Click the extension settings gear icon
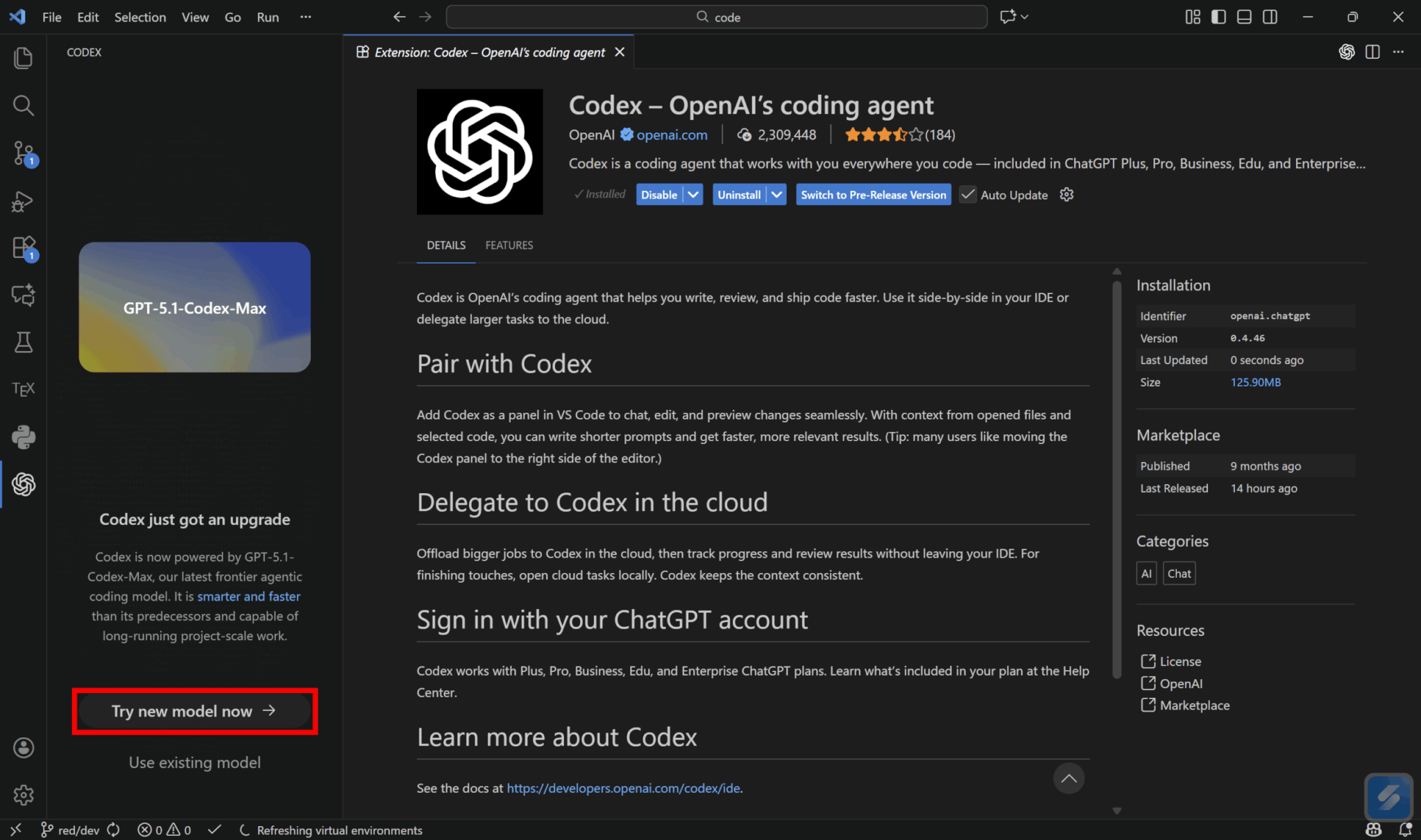 (1066, 195)
